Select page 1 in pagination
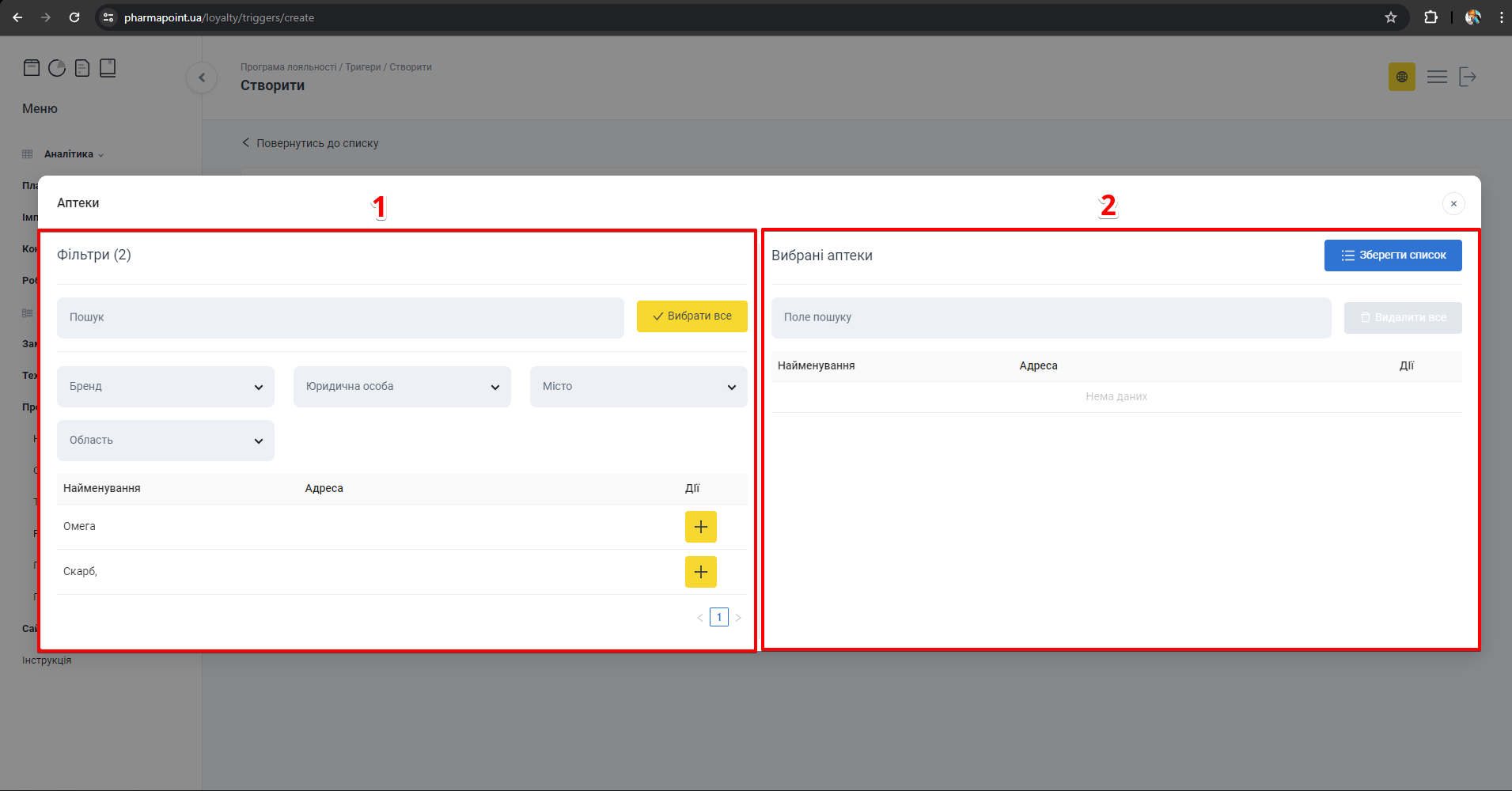Screen dimensions: 1512x791 pyautogui.click(x=719, y=618)
